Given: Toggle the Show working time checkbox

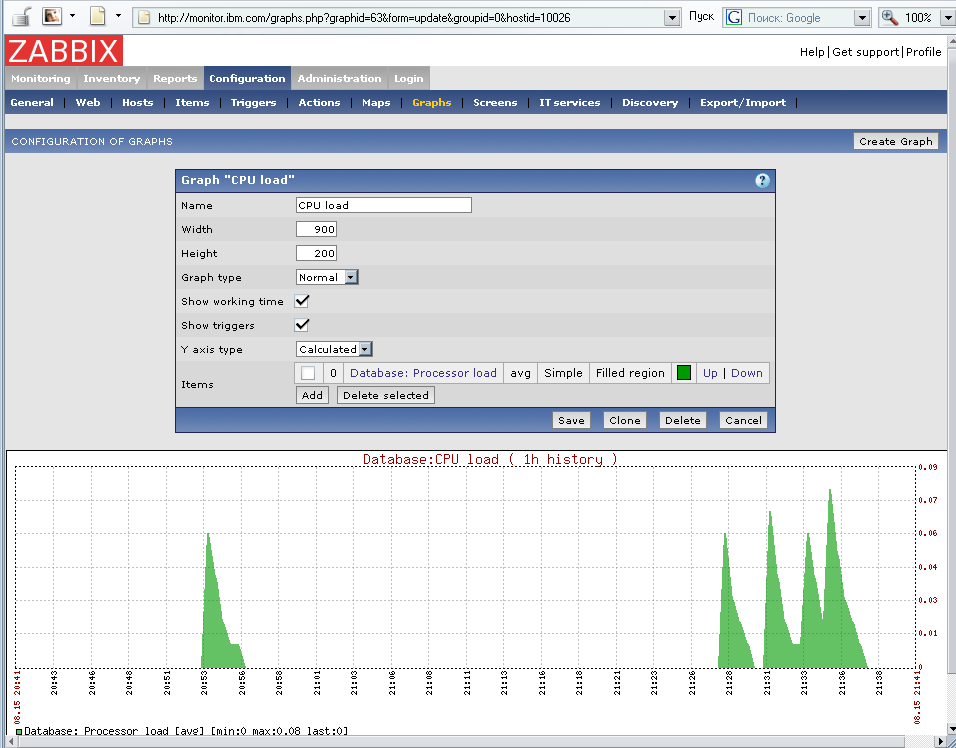Looking at the screenshot, I should 302,301.
